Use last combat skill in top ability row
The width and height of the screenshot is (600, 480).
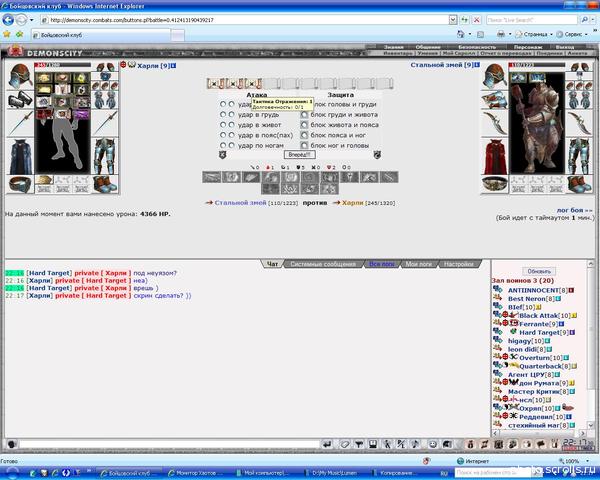(389, 177)
